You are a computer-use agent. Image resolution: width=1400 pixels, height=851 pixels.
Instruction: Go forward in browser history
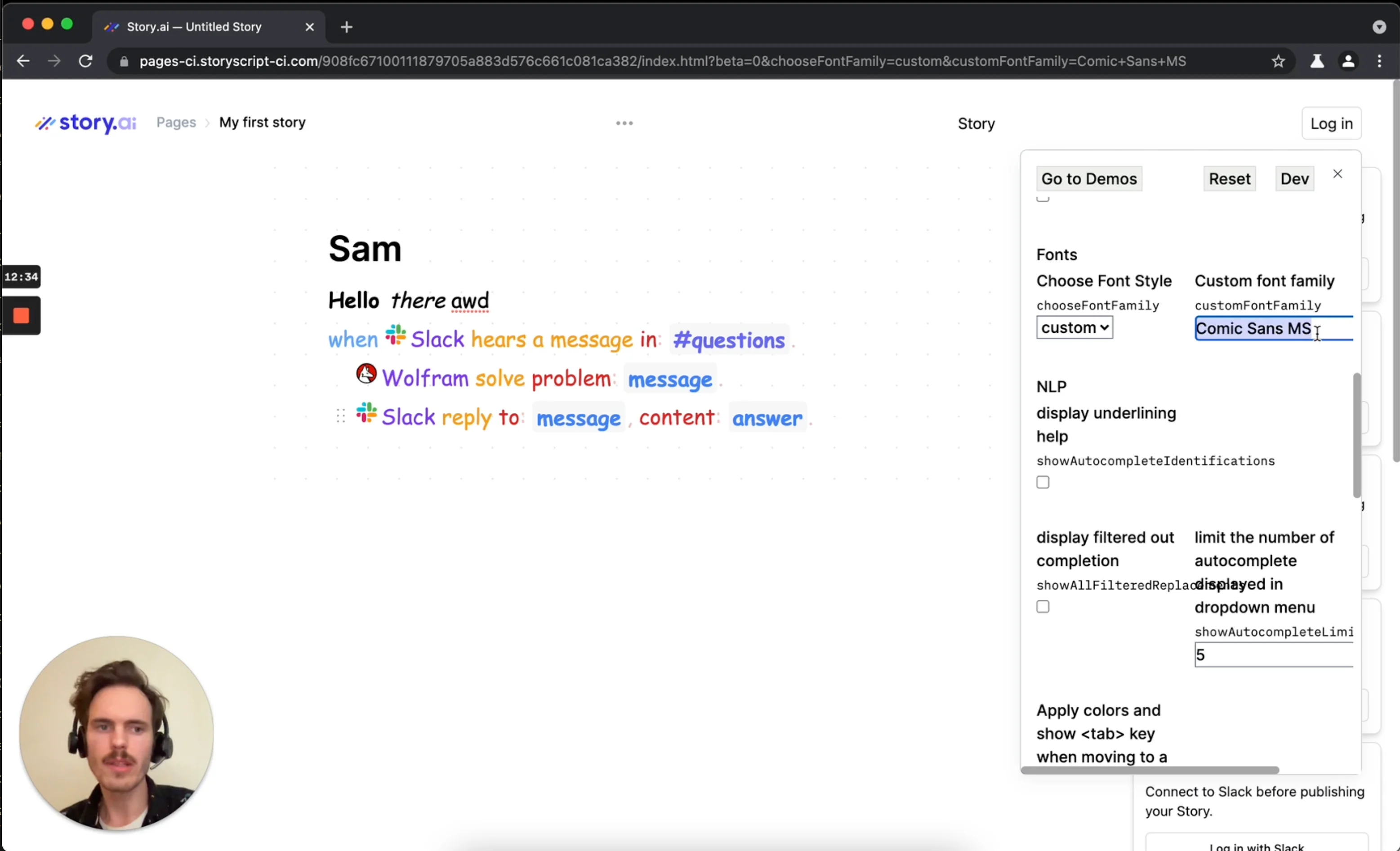[54, 61]
